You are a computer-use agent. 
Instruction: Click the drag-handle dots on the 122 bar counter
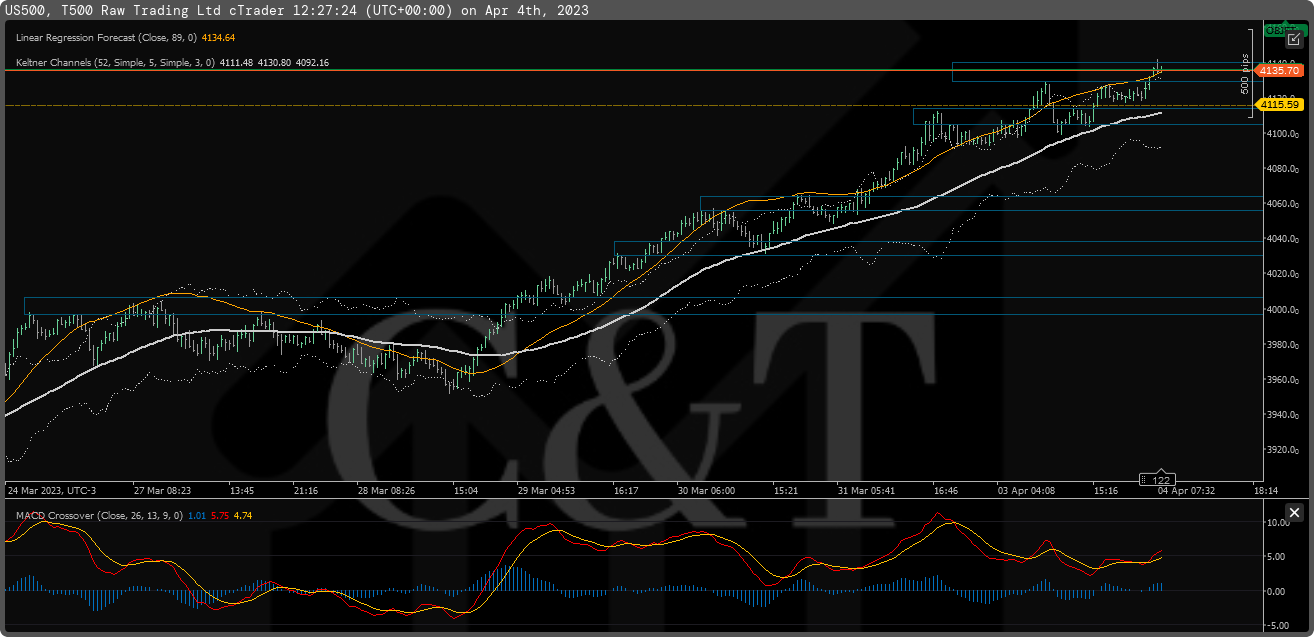[x=1143, y=480]
